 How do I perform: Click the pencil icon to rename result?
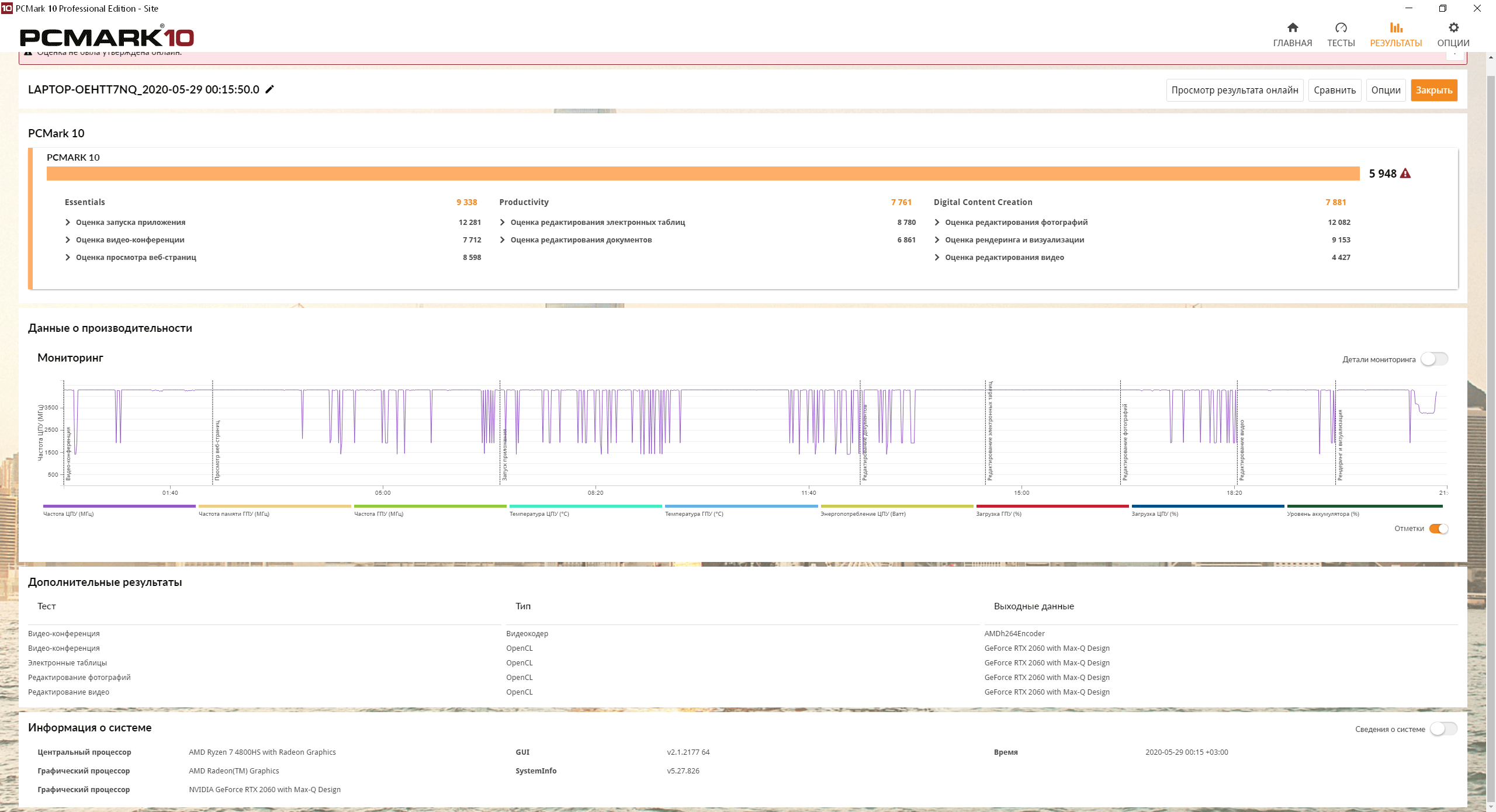tap(269, 89)
